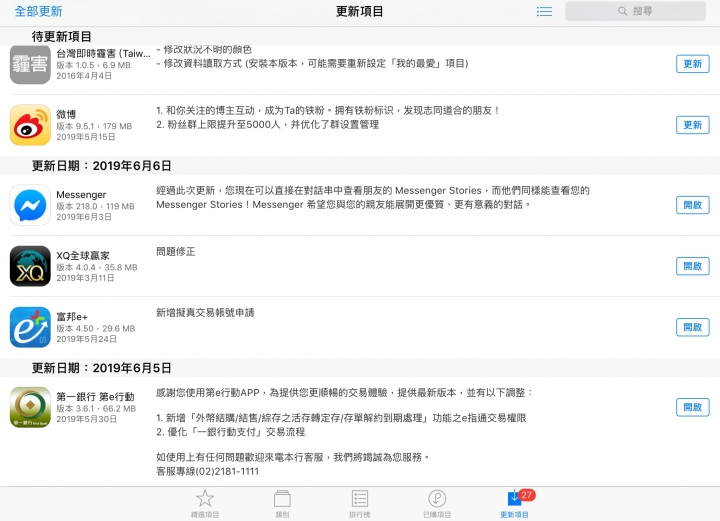Tap the 問題修正 release note
Screen dimensions: 720x521
point(175,252)
